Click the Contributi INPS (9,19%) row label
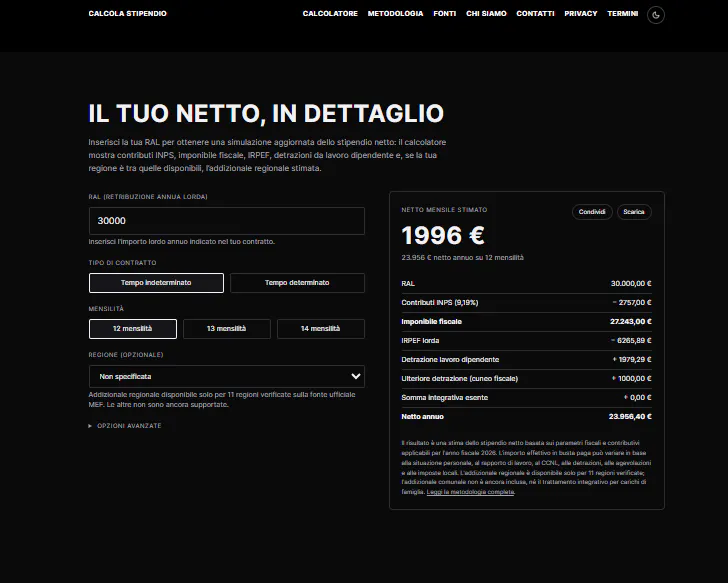This screenshot has height=583, width=728. pyautogui.click(x=440, y=303)
